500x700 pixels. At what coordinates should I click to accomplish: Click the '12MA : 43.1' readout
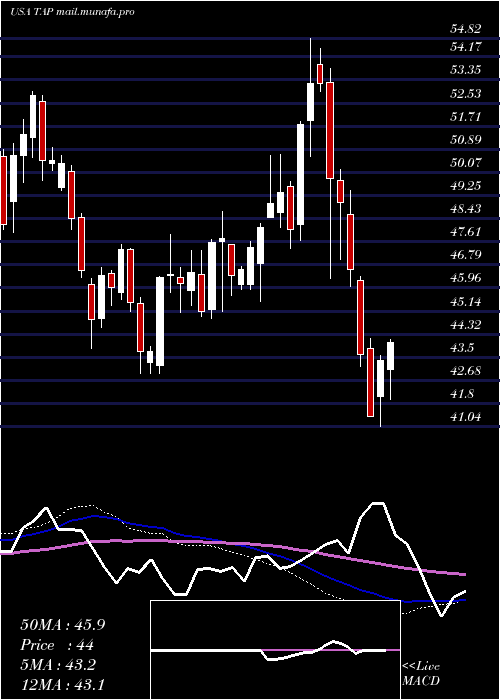pos(62,684)
